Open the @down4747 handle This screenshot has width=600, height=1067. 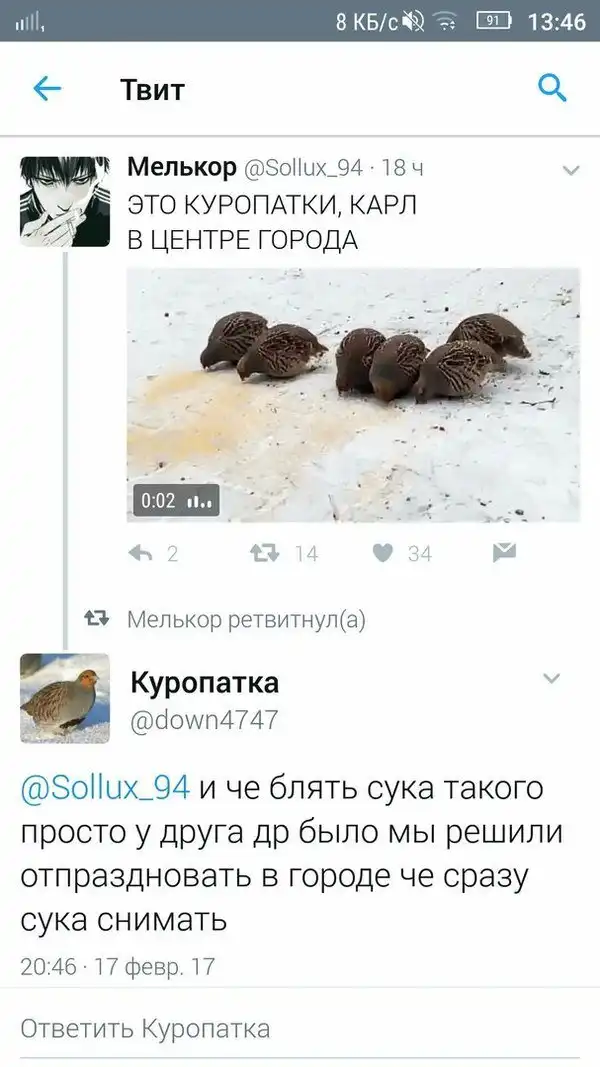pos(204,719)
